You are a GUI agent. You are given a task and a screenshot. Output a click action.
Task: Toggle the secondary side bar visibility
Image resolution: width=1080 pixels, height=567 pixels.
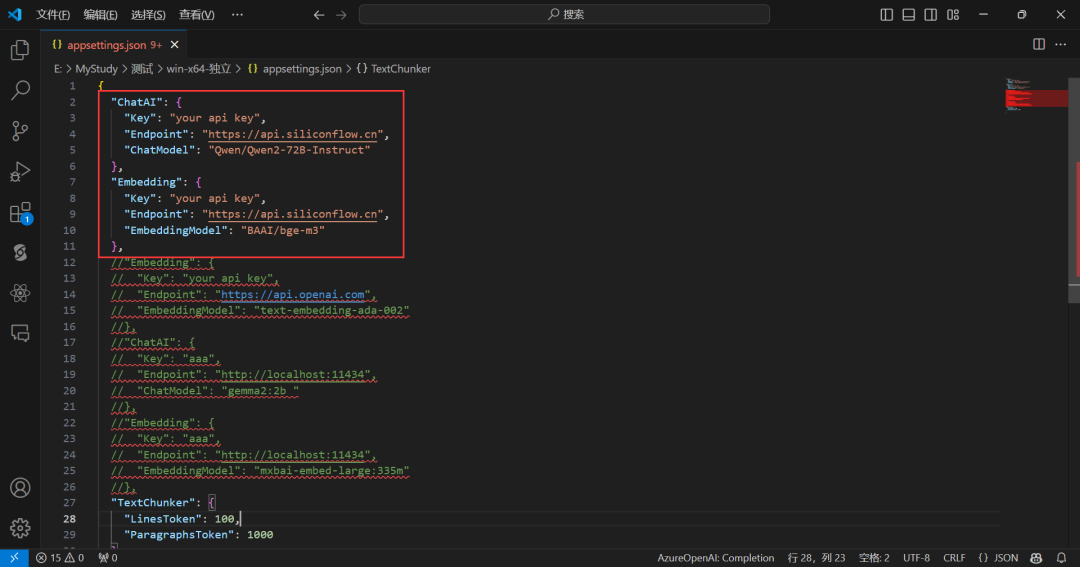click(x=931, y=15)
